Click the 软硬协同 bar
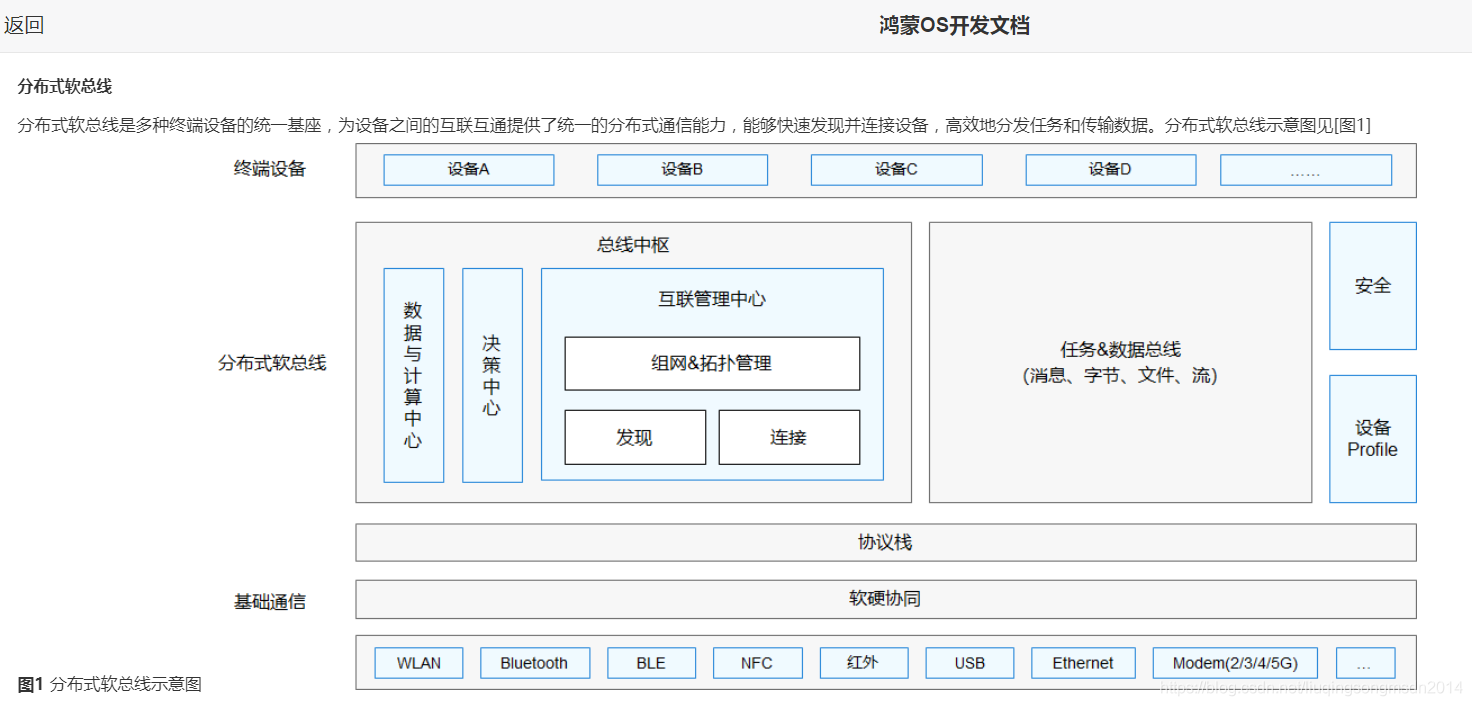Viewport: 1472px width, 706px height. (886, 599)
